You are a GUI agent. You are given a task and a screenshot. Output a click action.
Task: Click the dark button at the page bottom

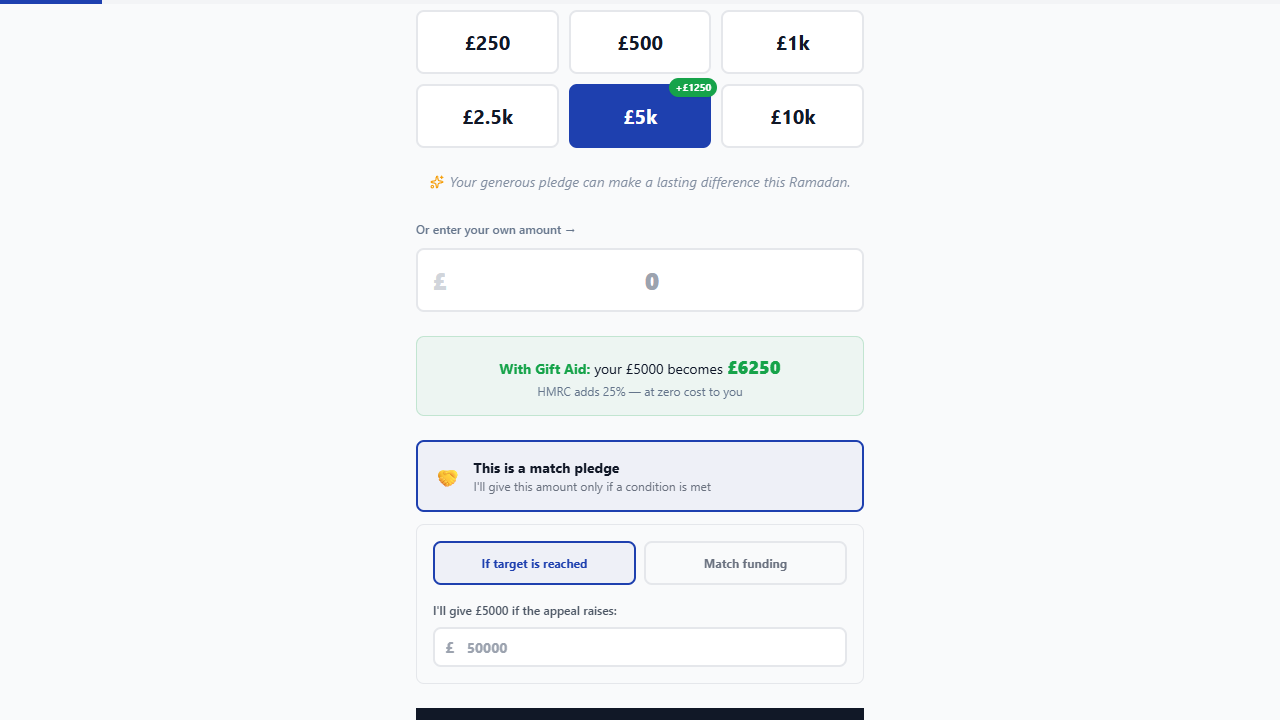pos(640,713)
